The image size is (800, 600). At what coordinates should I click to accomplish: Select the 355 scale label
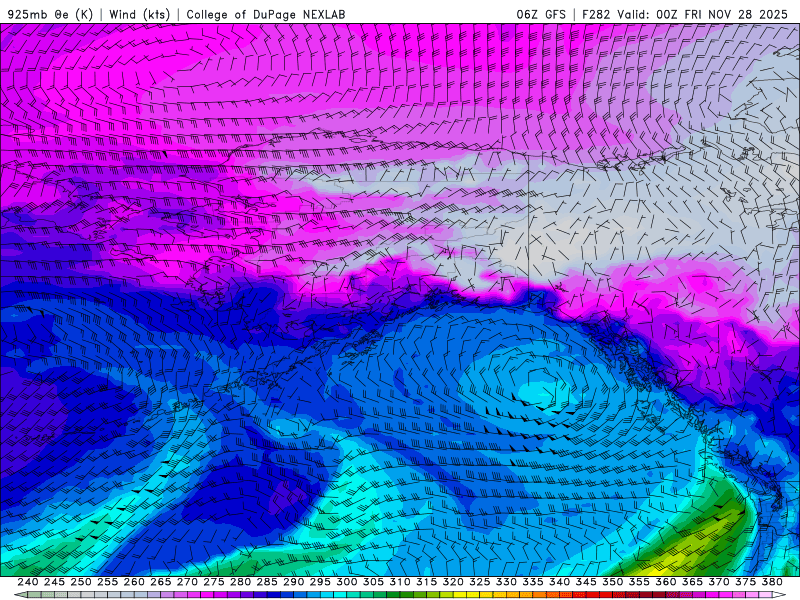pyautogui.click(x=639, y=582)
